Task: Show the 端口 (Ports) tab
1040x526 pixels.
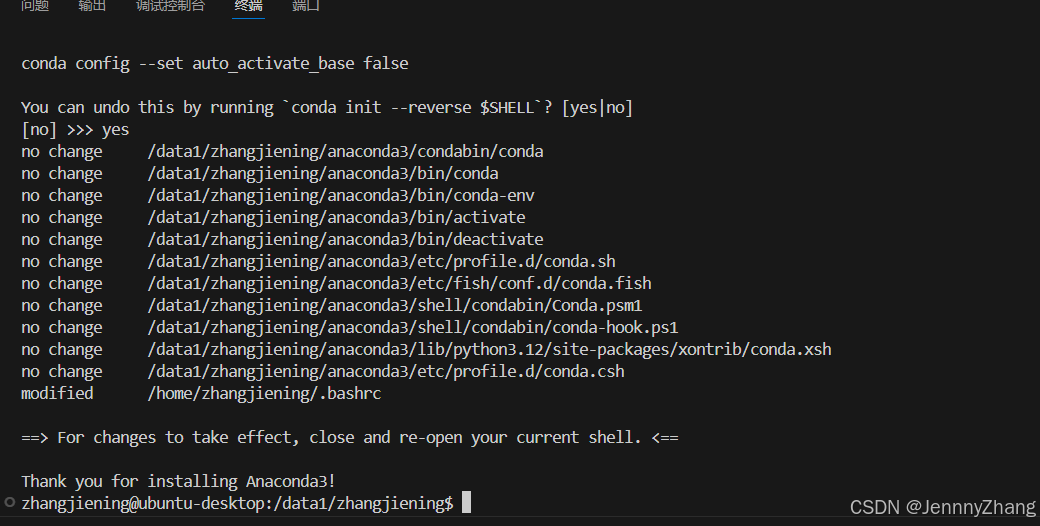Action: point(306,6)
